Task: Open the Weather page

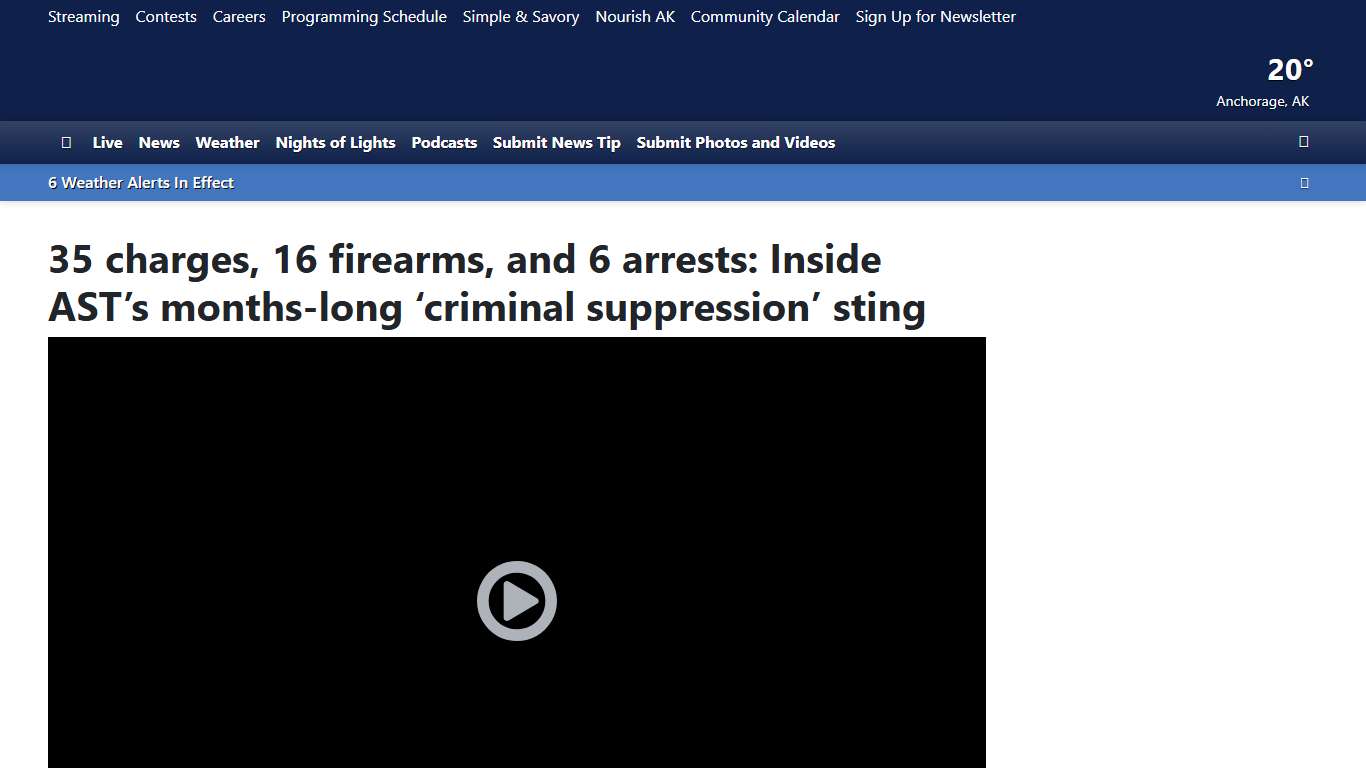Action: tap(227, 142)
